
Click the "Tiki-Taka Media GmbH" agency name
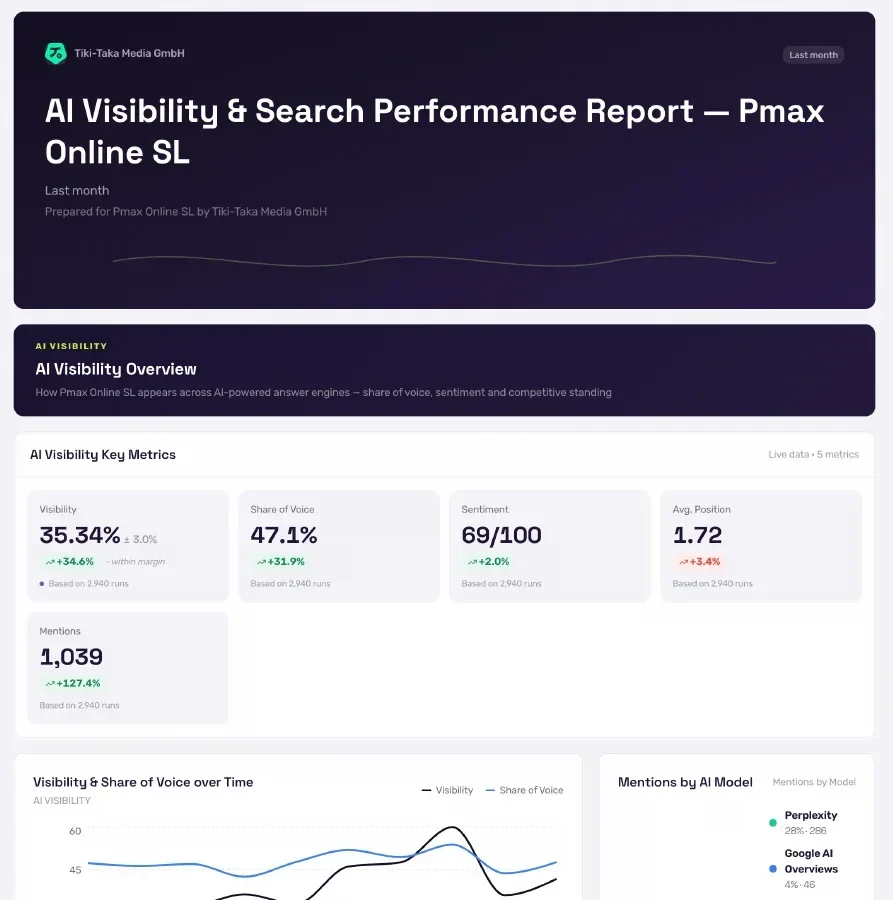[x=129, y=53]
